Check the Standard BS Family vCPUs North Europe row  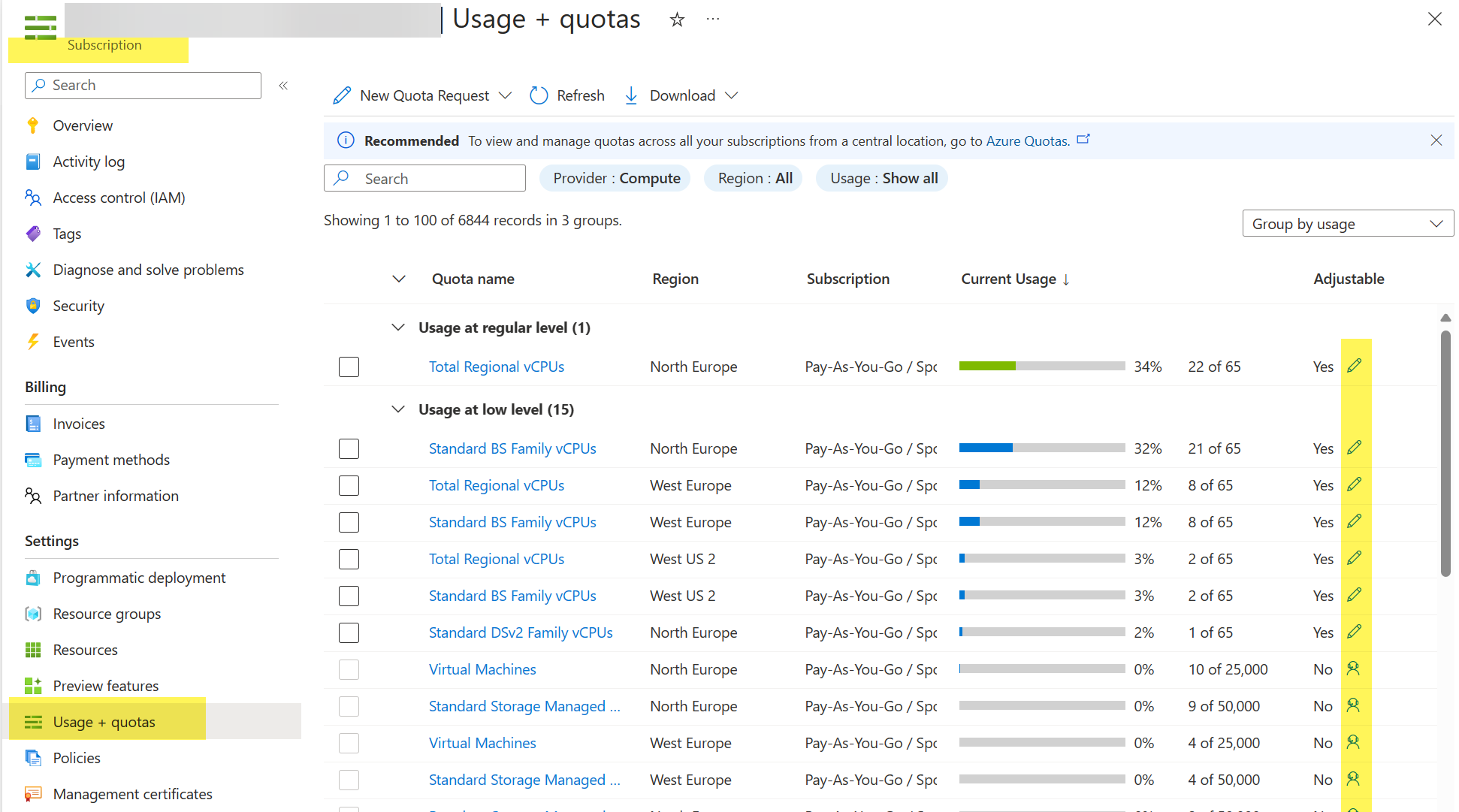point(349,448)
